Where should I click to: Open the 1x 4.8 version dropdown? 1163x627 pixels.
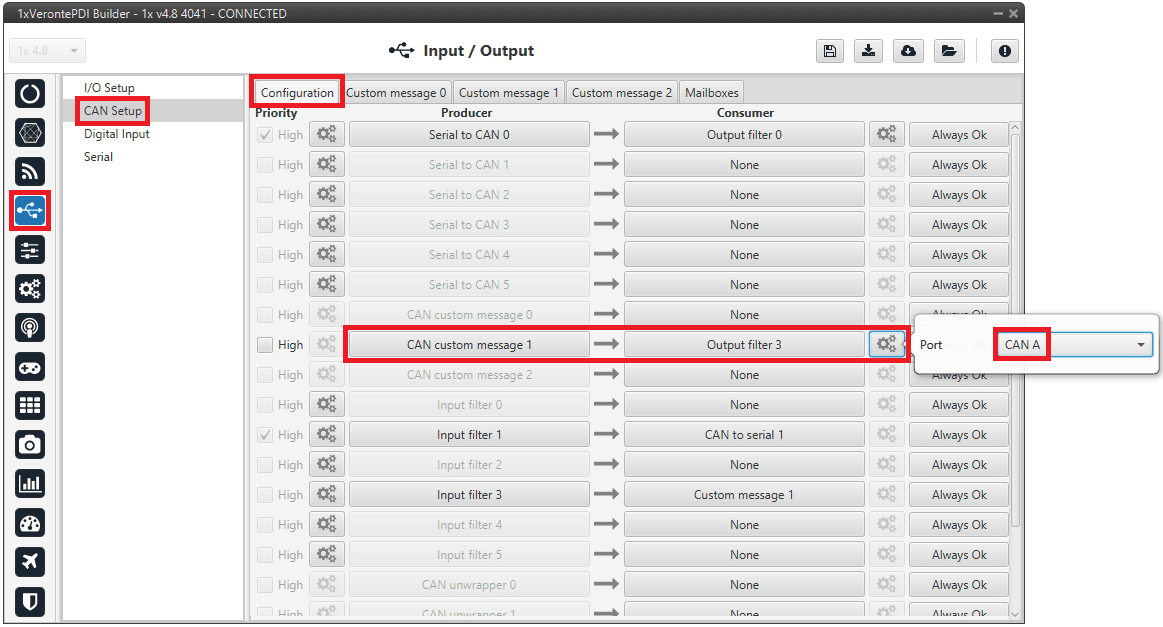point(48,51)
